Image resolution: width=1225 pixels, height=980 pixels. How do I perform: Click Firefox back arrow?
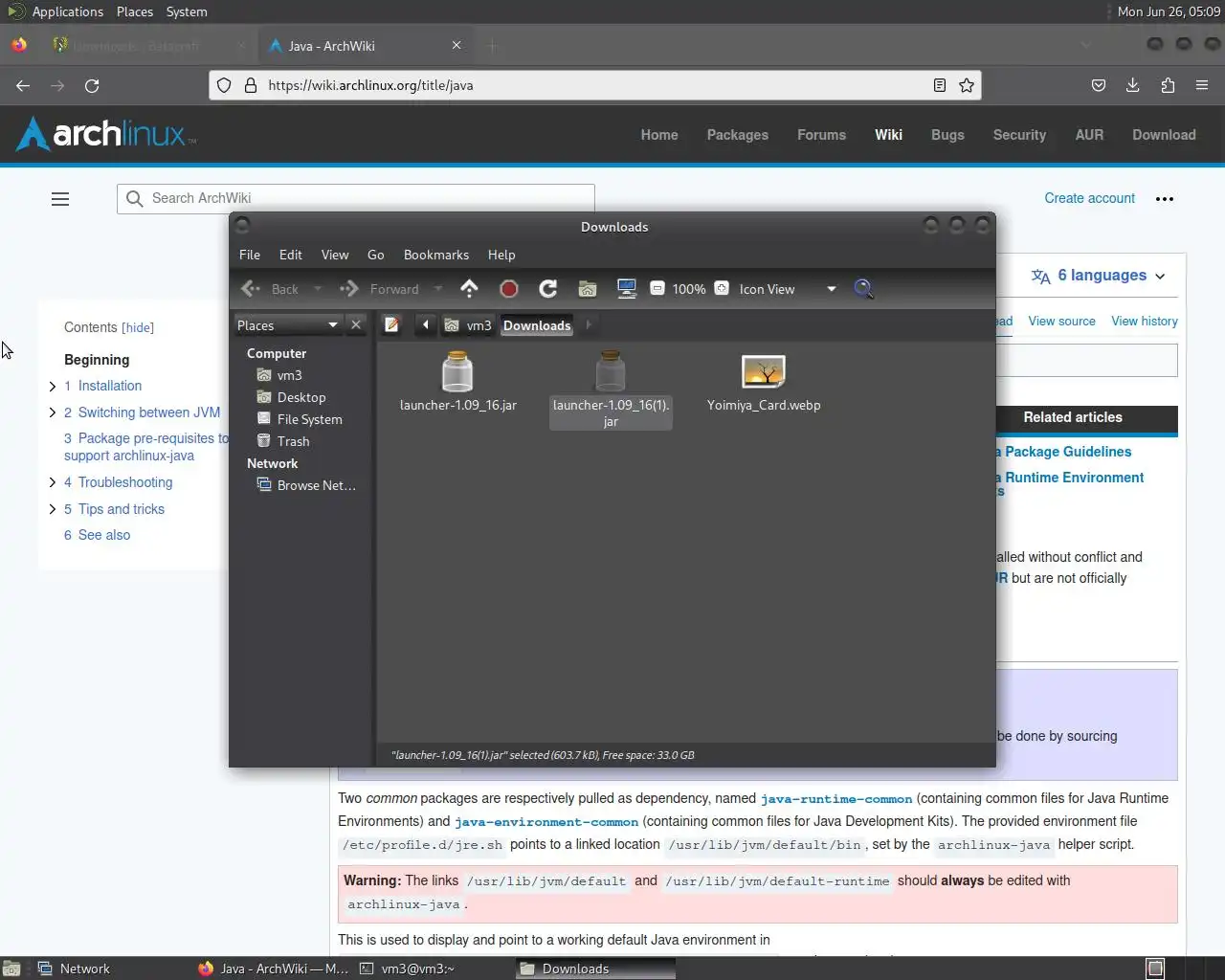(x=23, y=85)
